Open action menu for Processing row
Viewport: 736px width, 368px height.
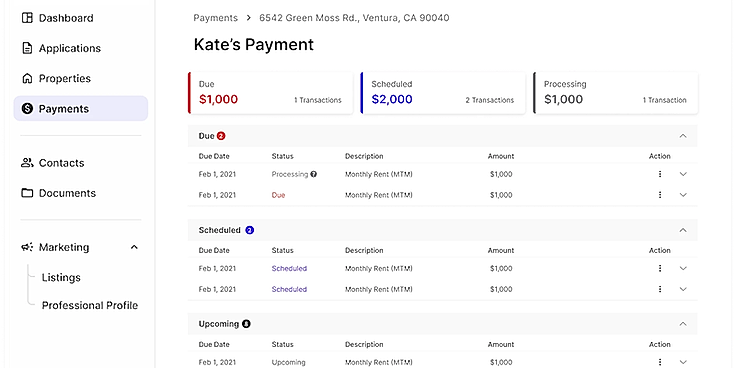pyautogui.click(x=660, y=174)
